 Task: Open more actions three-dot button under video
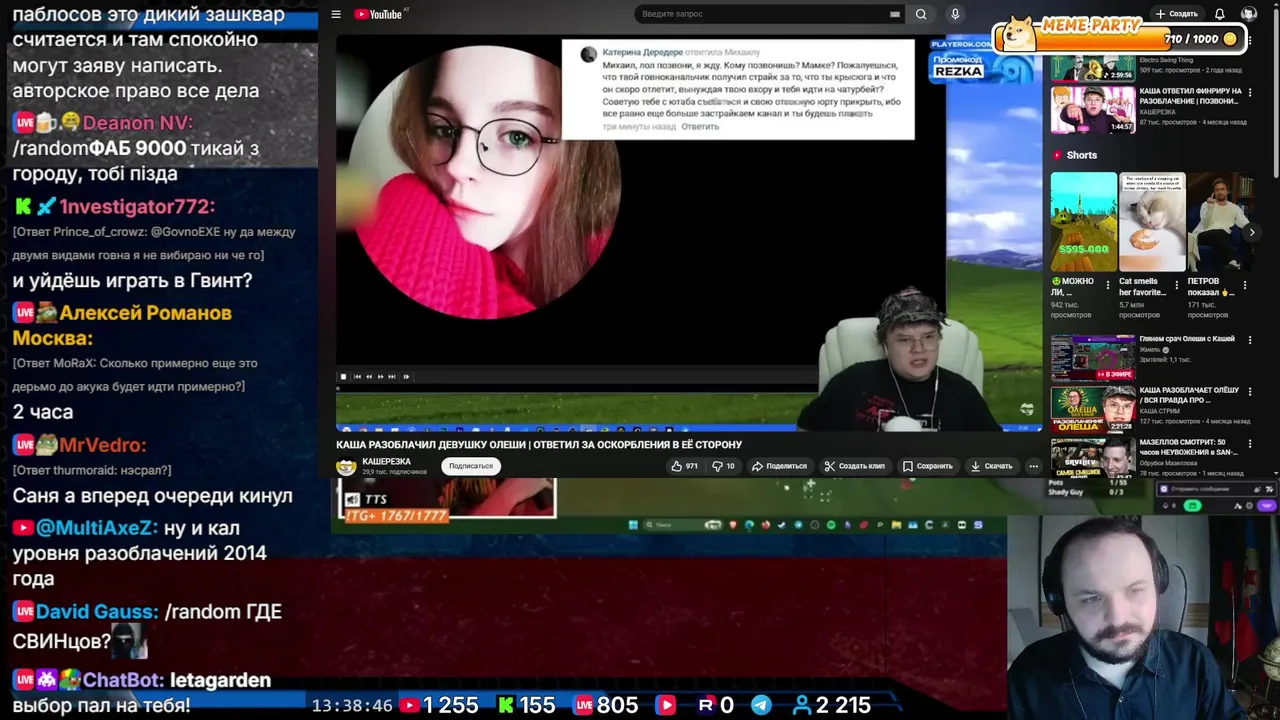[1033, 466]
